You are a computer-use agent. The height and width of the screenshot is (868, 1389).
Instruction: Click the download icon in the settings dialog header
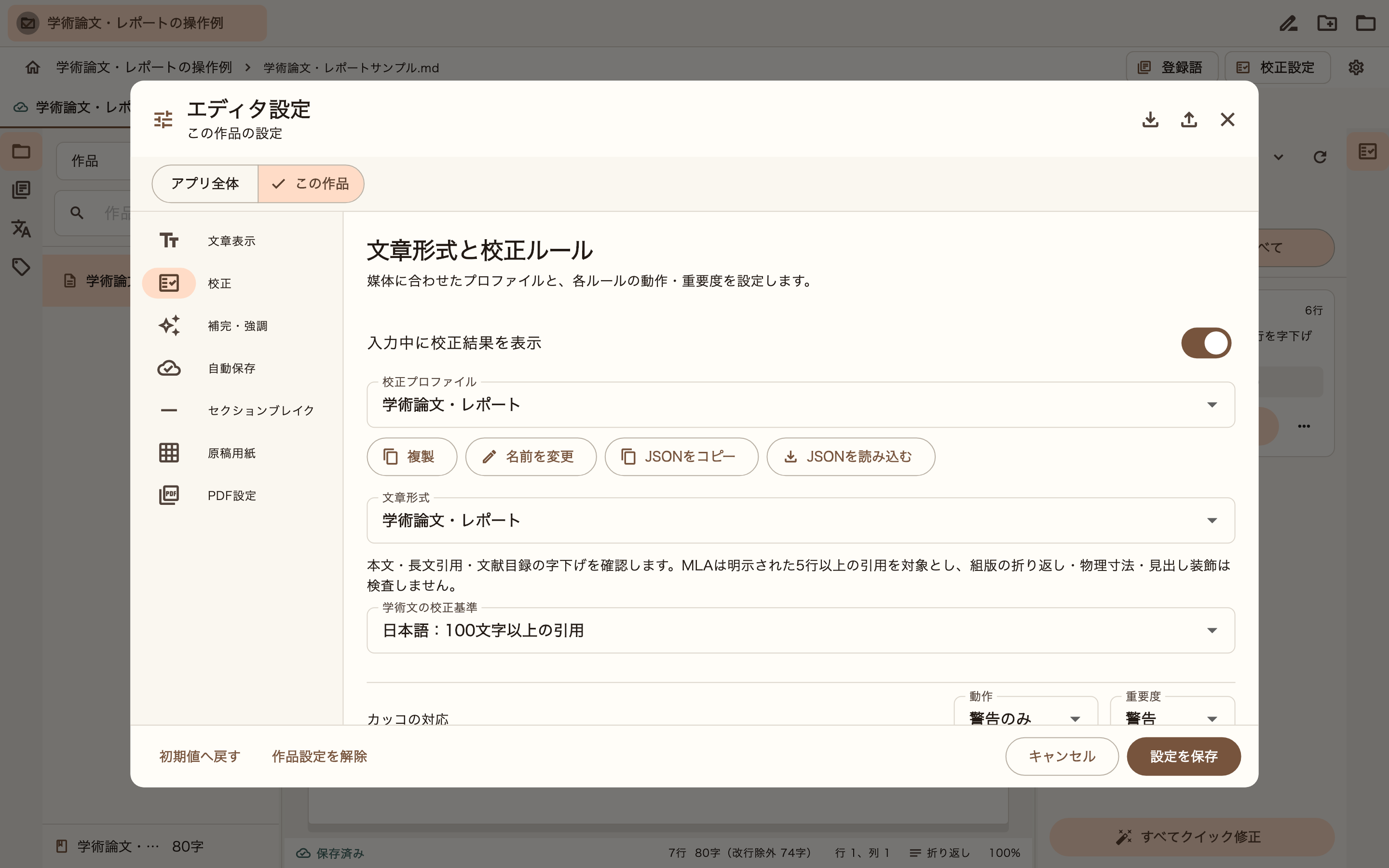[1150, 120]
